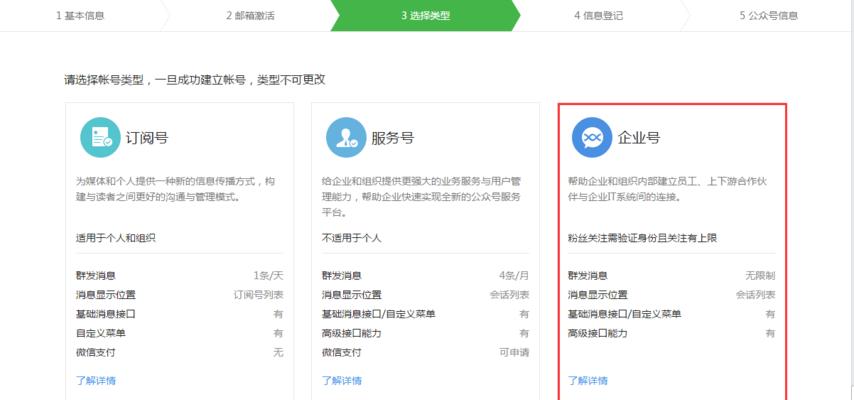
Task: Click 高级接口能力 label in 企业号 card
Action: 597,333
